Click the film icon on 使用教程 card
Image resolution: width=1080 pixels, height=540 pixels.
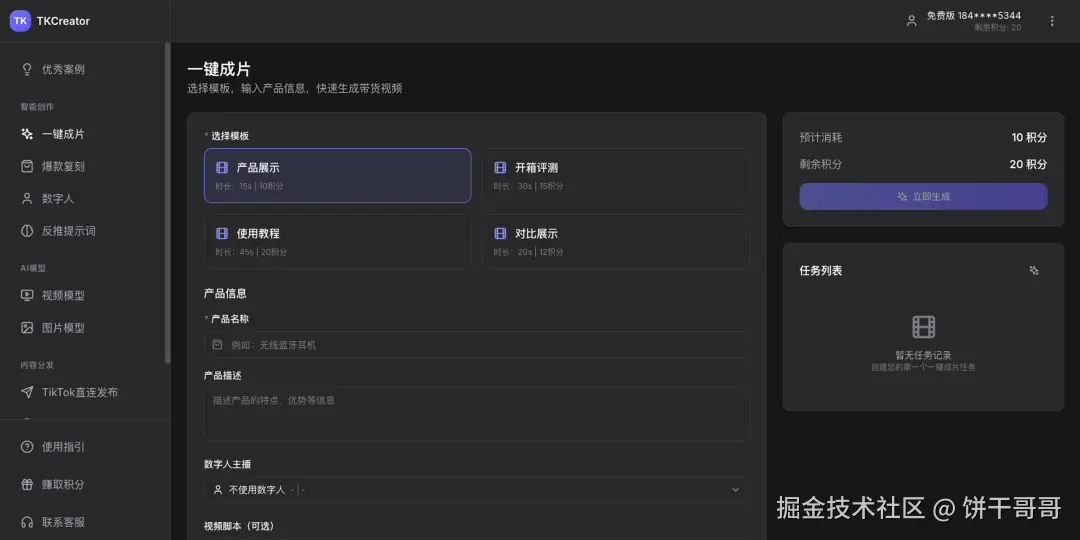pyautogui.click(x=222, y=233)
